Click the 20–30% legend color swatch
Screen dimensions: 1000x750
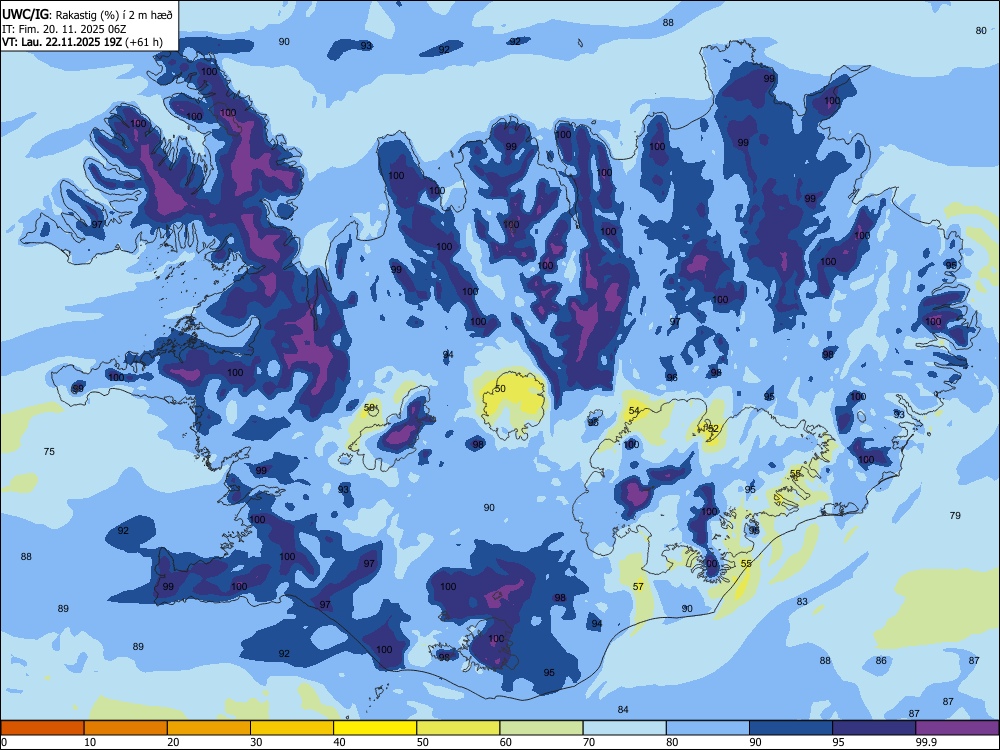tap(209, 728)
